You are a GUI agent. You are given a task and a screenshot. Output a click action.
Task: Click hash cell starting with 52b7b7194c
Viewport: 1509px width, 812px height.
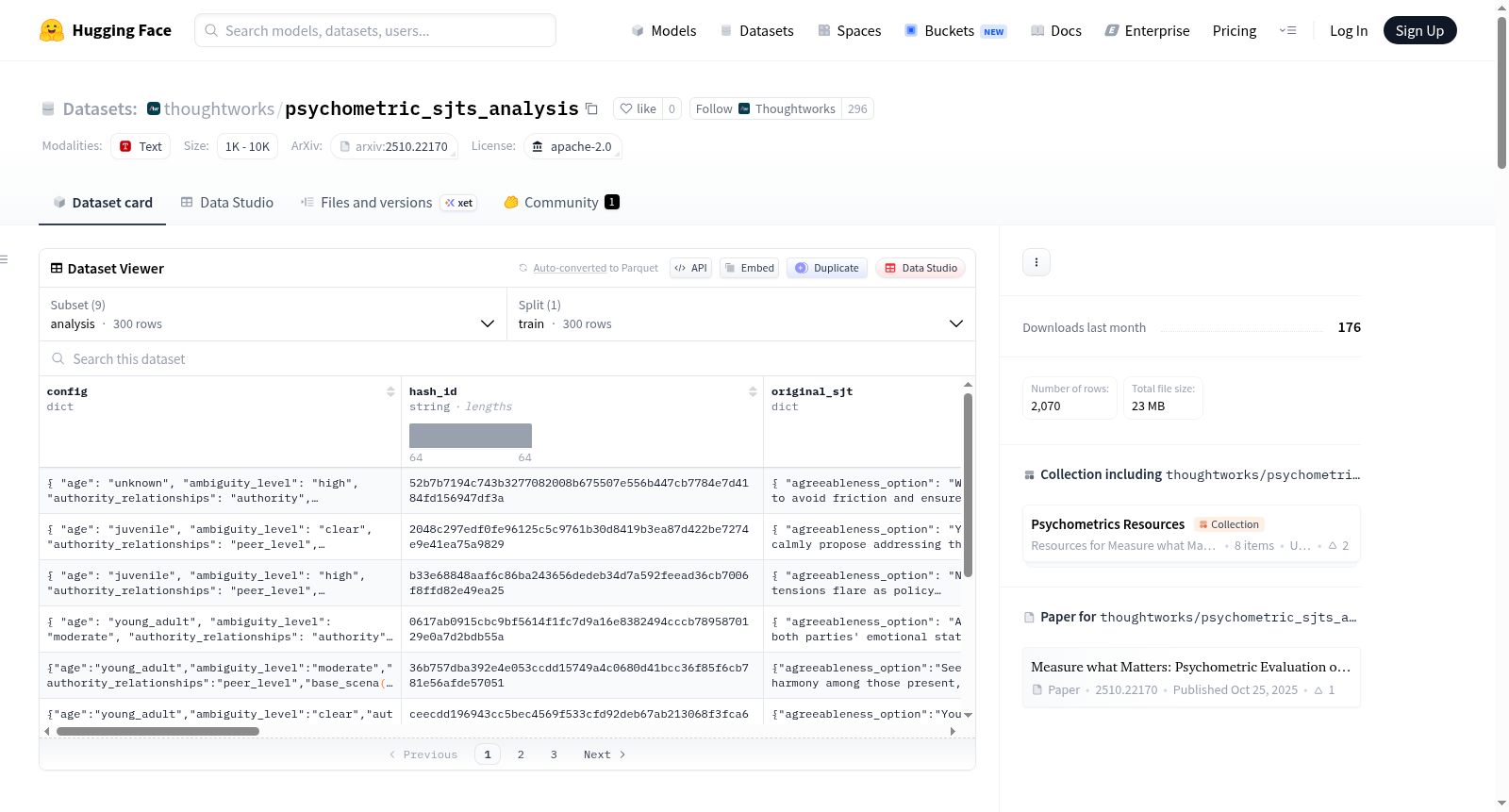click(582, 490)
